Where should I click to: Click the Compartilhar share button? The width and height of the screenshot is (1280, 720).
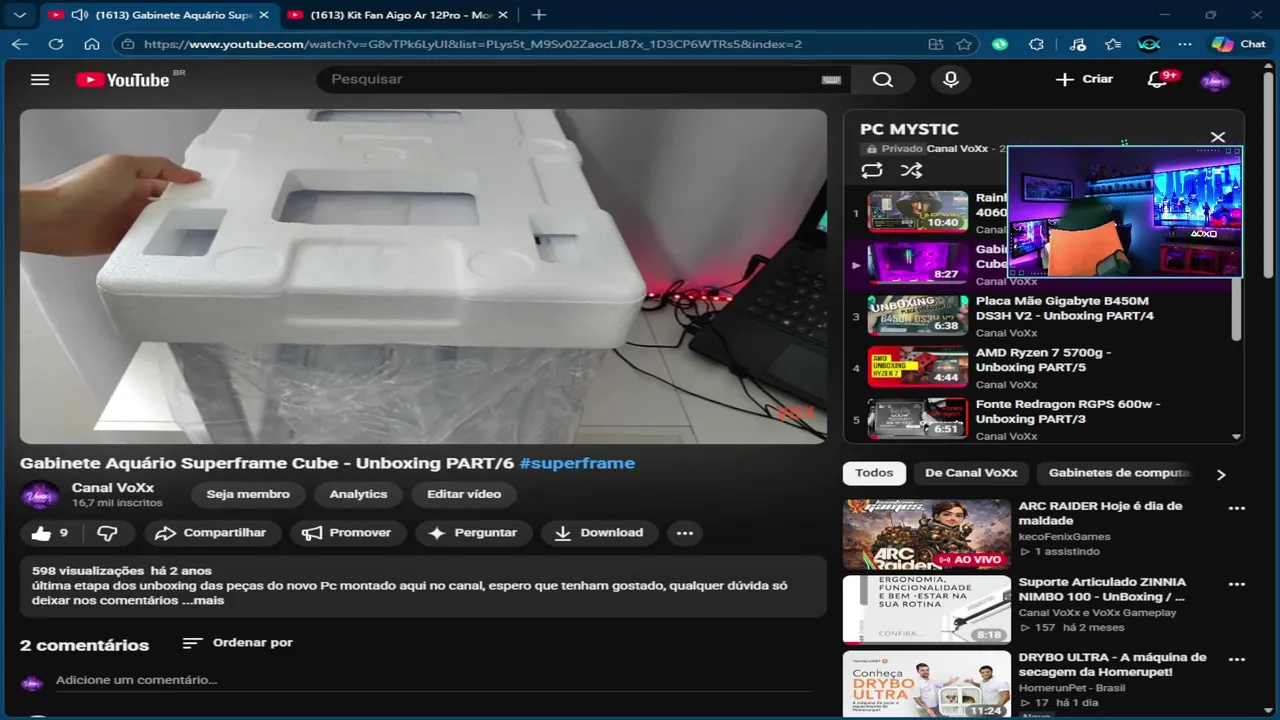[x=211, y=533]
